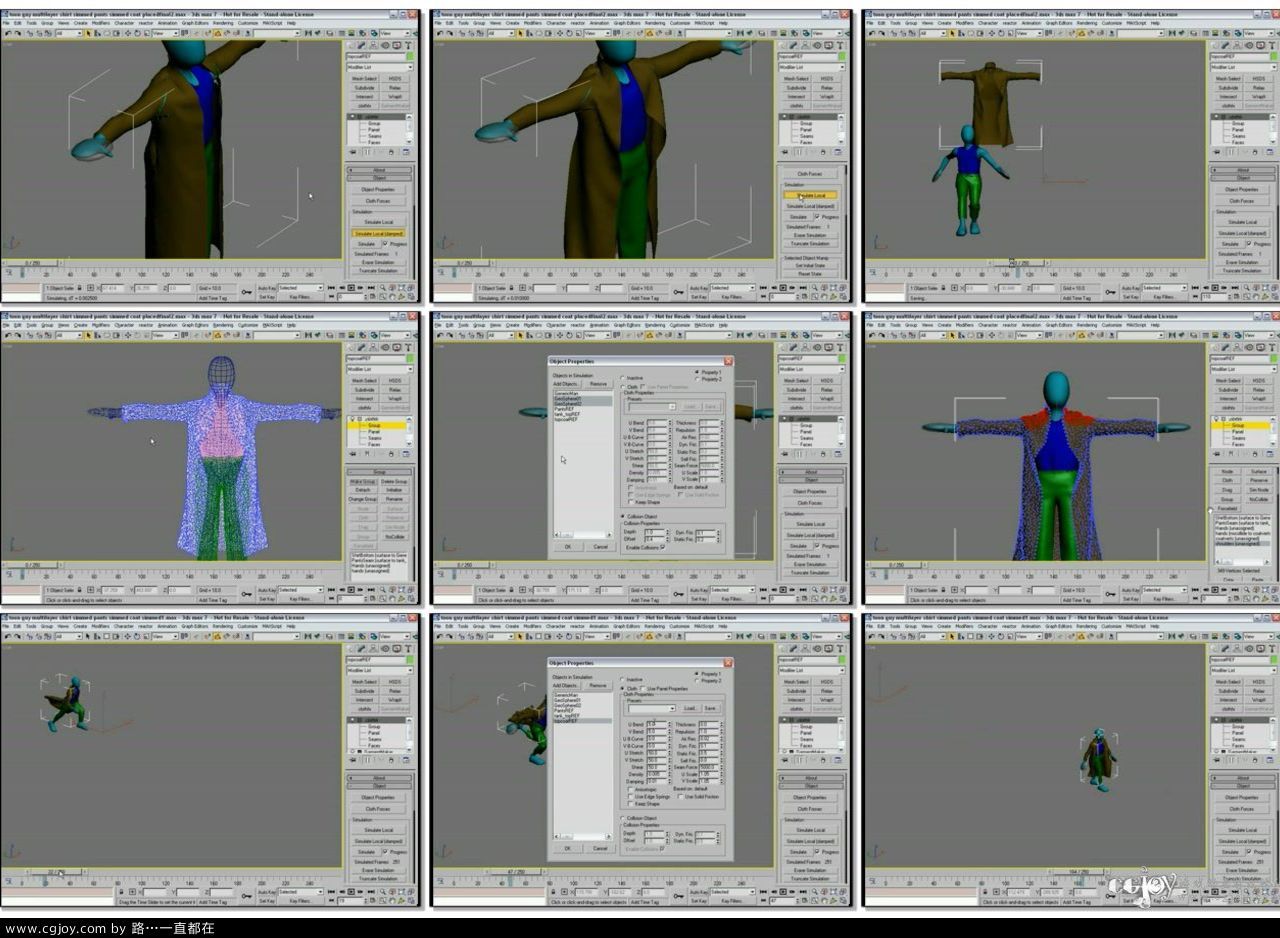Choose the Select and Move tool in center screenshot
Screen dimensions: 1280x938
tap(559, 335)
